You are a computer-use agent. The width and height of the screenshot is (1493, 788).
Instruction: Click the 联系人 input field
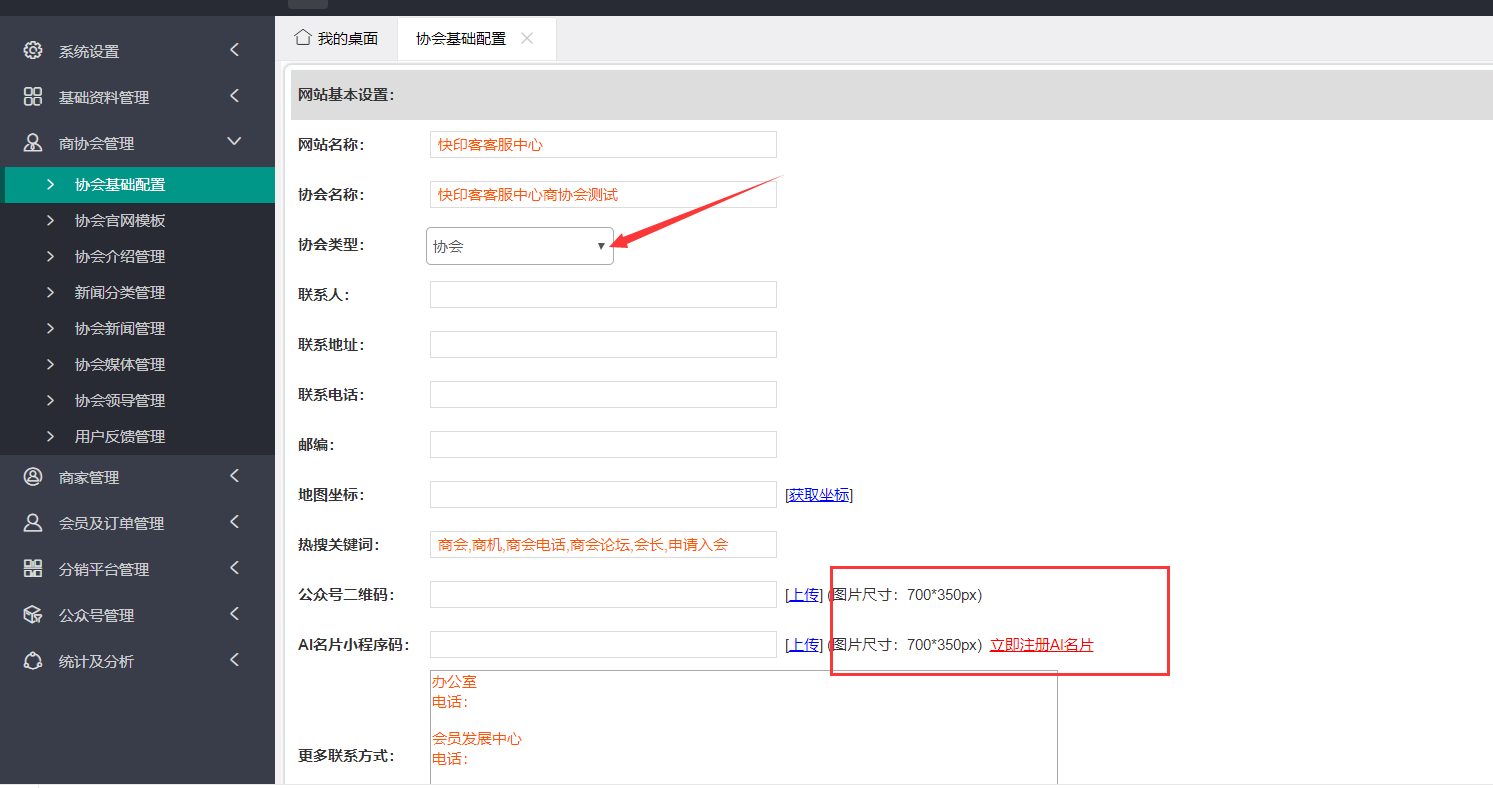tap(603, 295)
